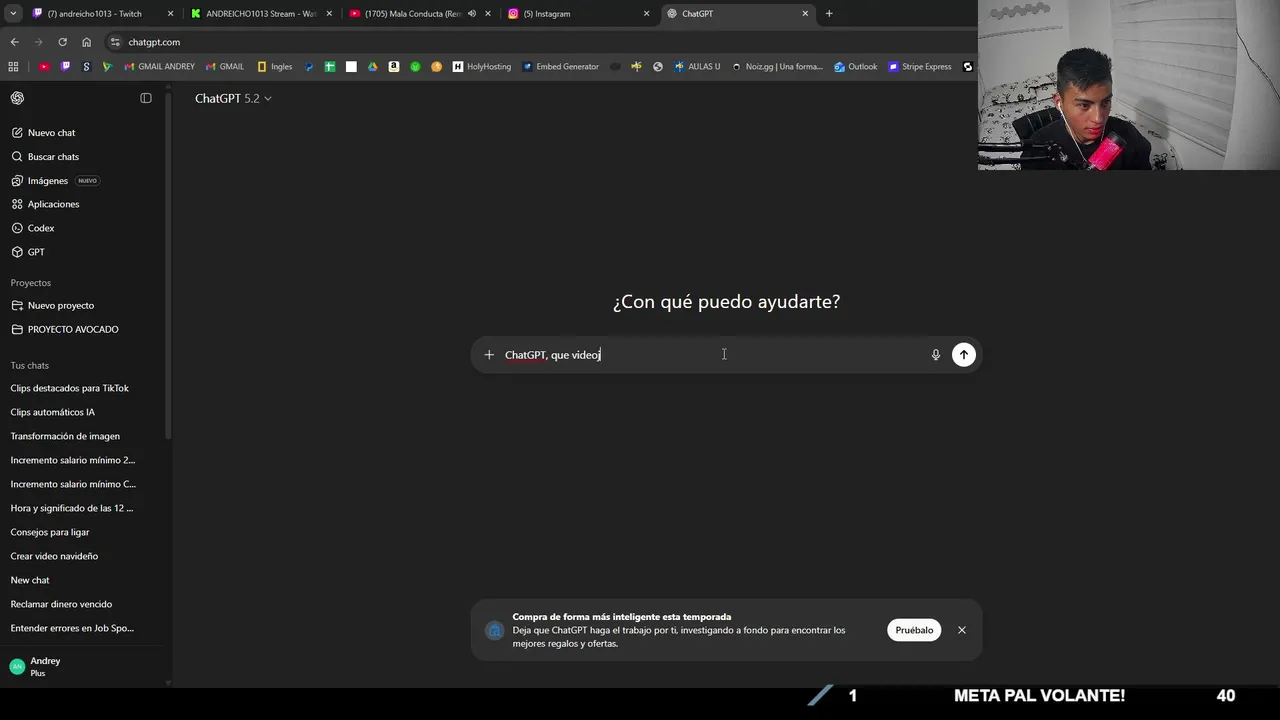Open the Andrey Plus account menu

pos(82,666)
